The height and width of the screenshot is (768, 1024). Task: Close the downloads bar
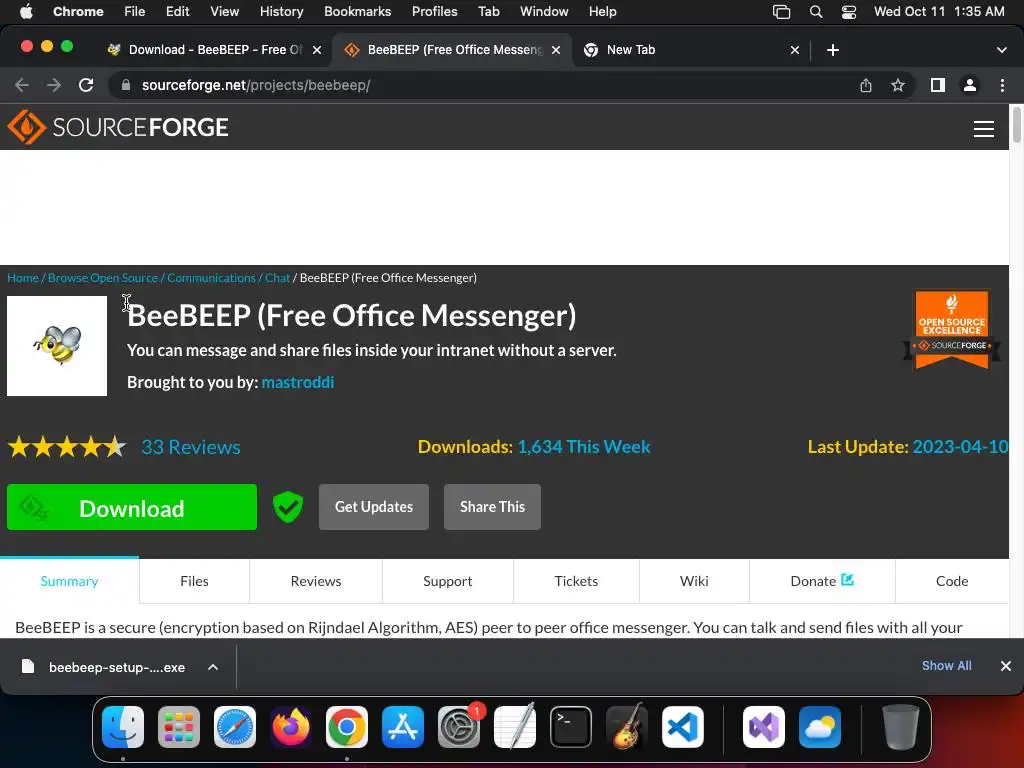coord(1006,666)
